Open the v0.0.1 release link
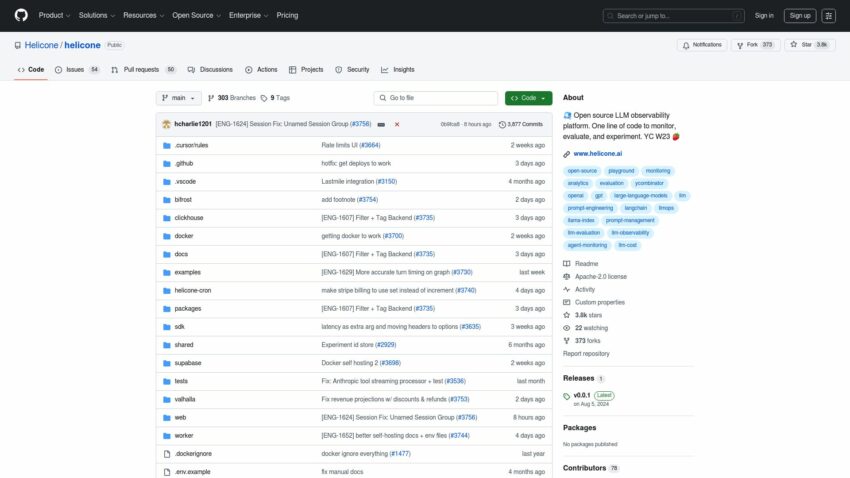This screenshot has width=850, height=478. 582,395
